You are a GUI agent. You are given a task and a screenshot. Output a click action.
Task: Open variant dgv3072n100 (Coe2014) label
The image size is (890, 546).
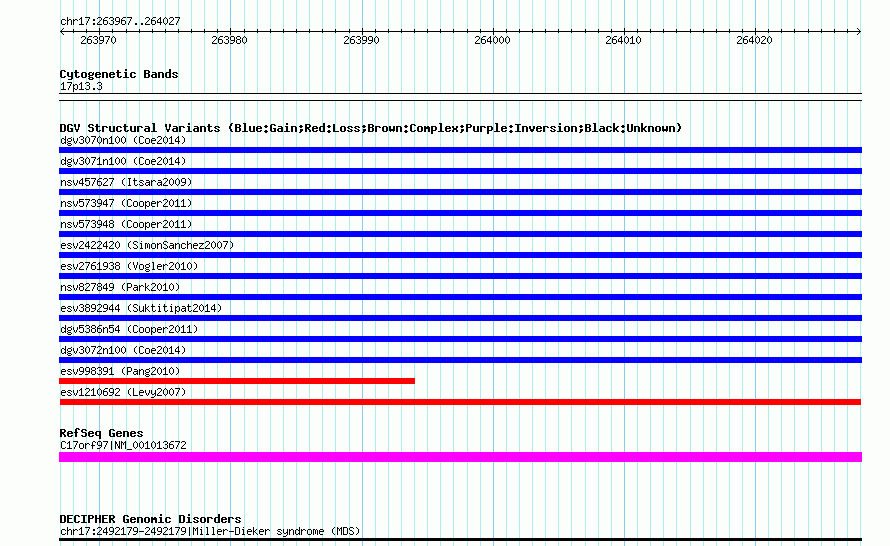123,350
